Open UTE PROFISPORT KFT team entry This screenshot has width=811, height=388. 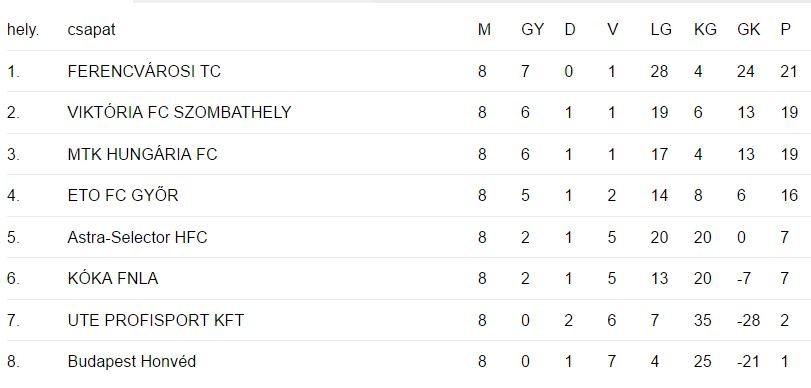point(155,321)
